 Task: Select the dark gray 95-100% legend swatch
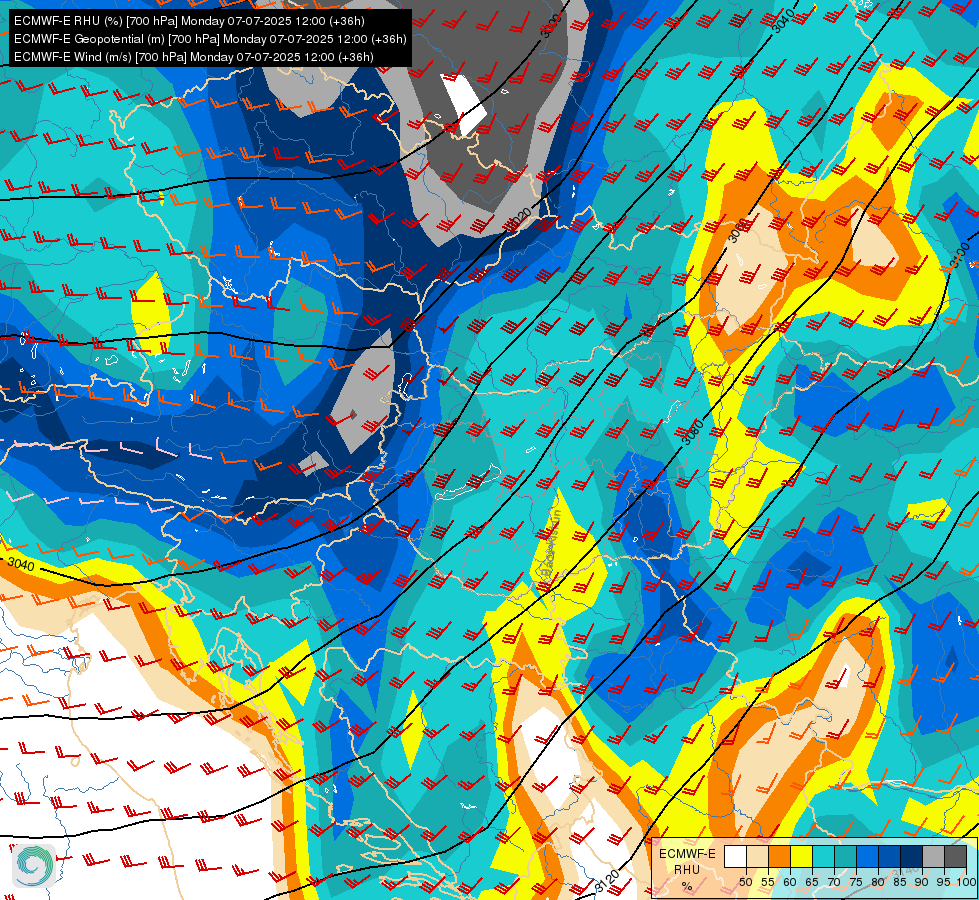955,856
